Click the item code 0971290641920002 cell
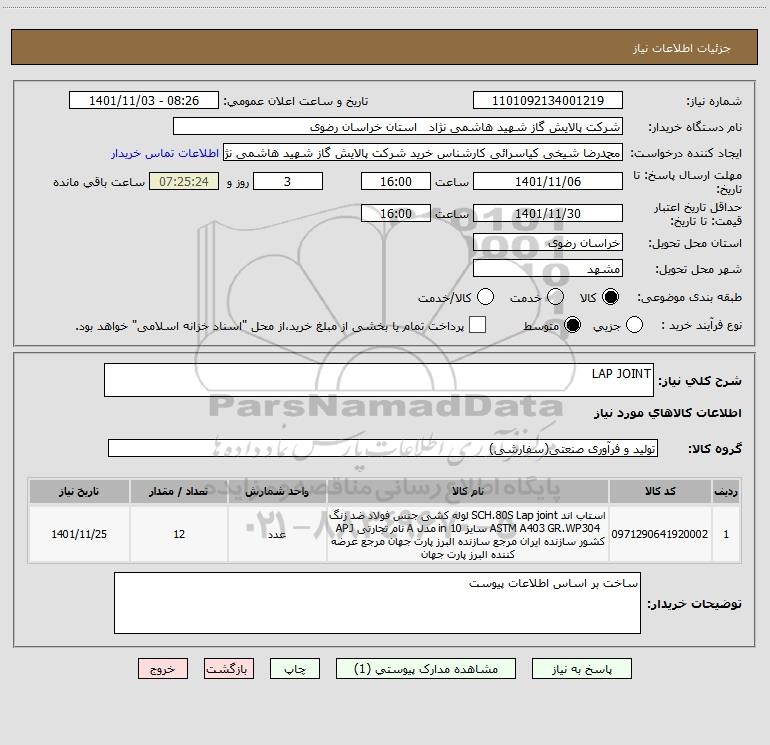The width and height of the screenshot is (770, 745). [660, 534]
